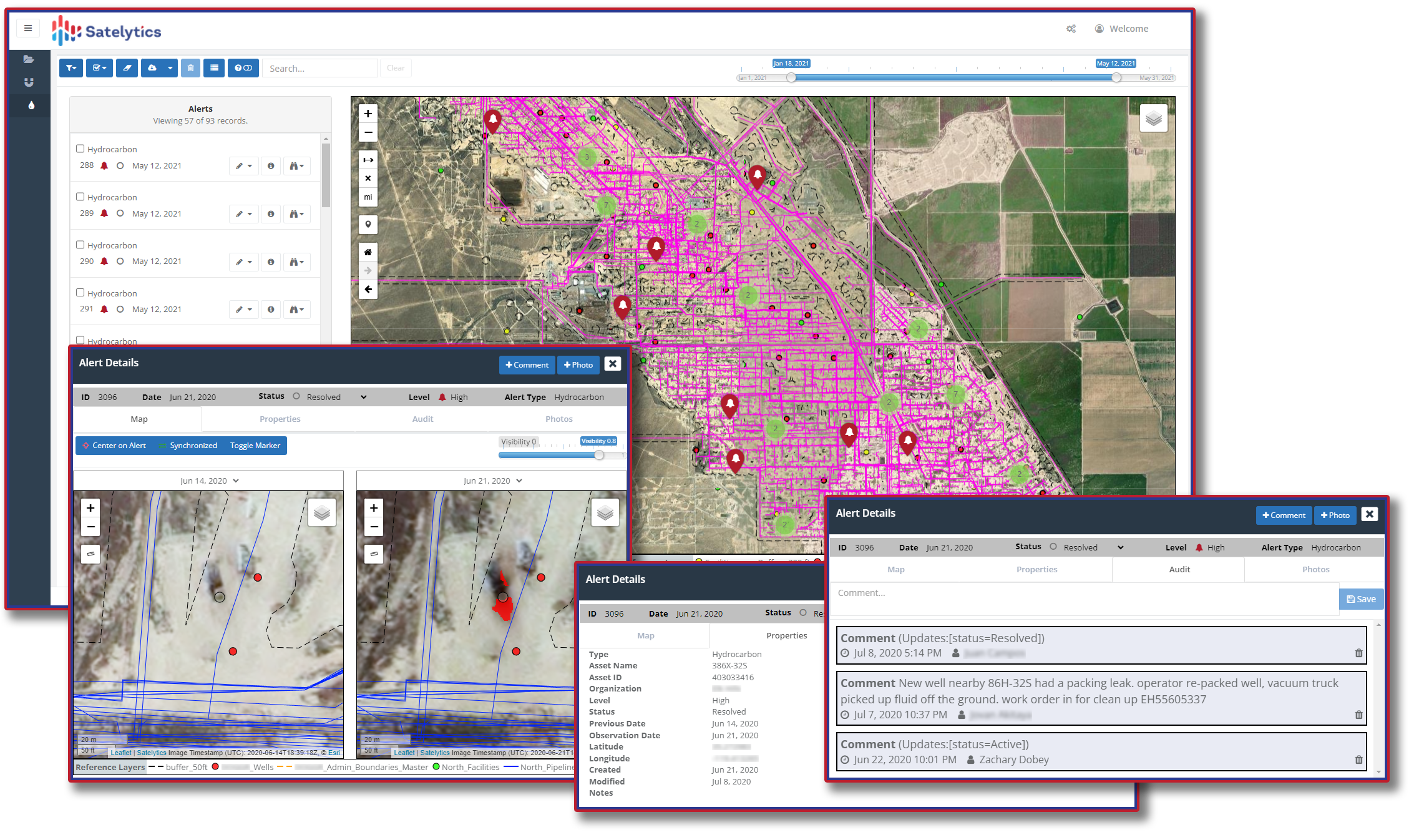Click the help toggle button in the toolbar
Screen dimensions: 1414x840
point(243,68)
